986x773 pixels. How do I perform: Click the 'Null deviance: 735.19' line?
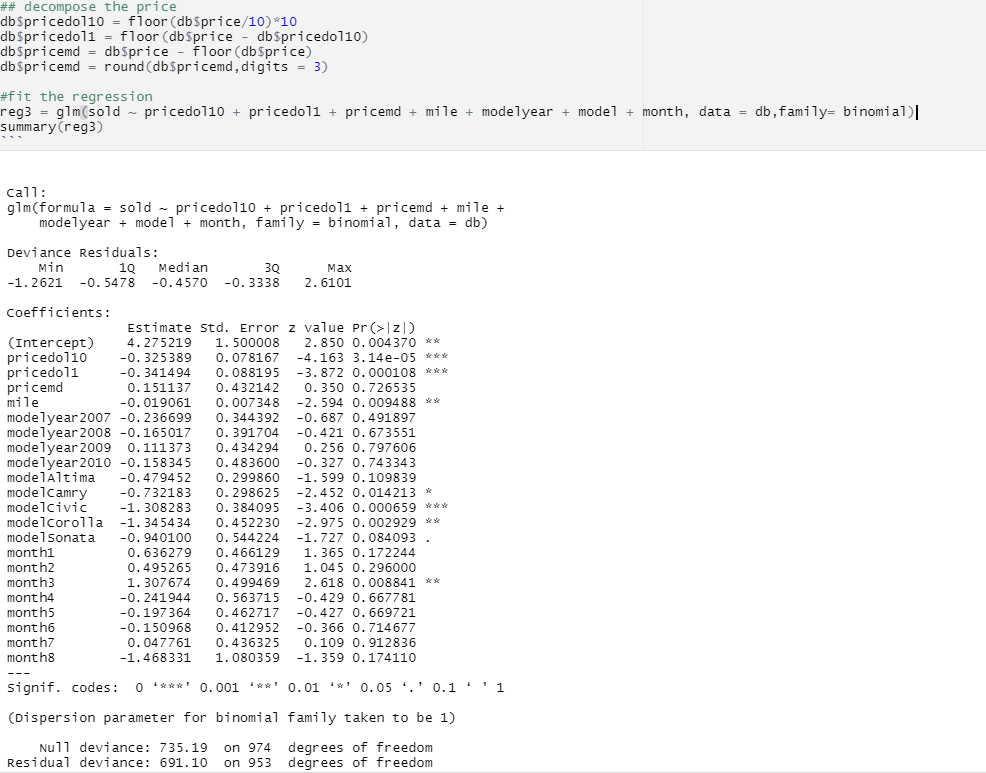(x=236, y=748)
